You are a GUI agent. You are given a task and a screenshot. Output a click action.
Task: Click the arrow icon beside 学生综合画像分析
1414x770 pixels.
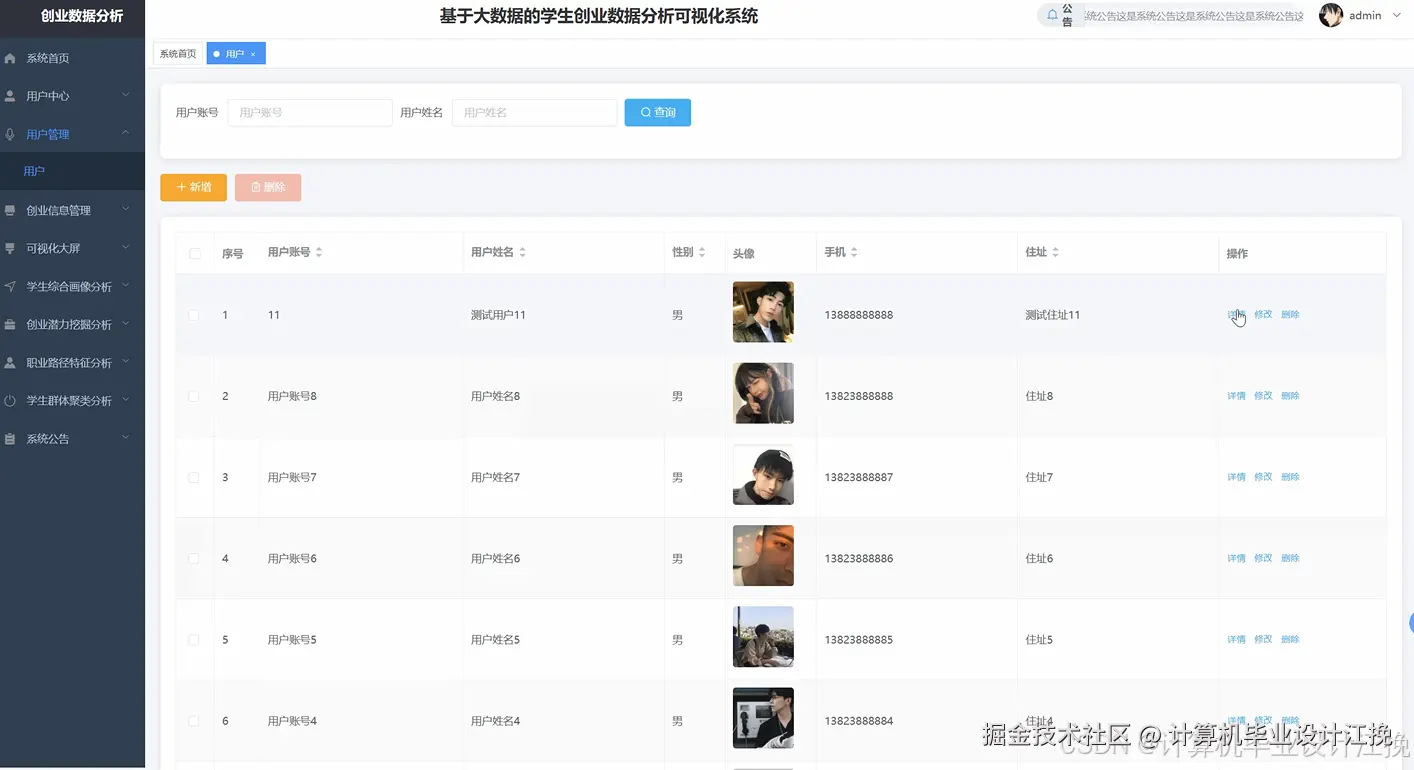(10, 287)
